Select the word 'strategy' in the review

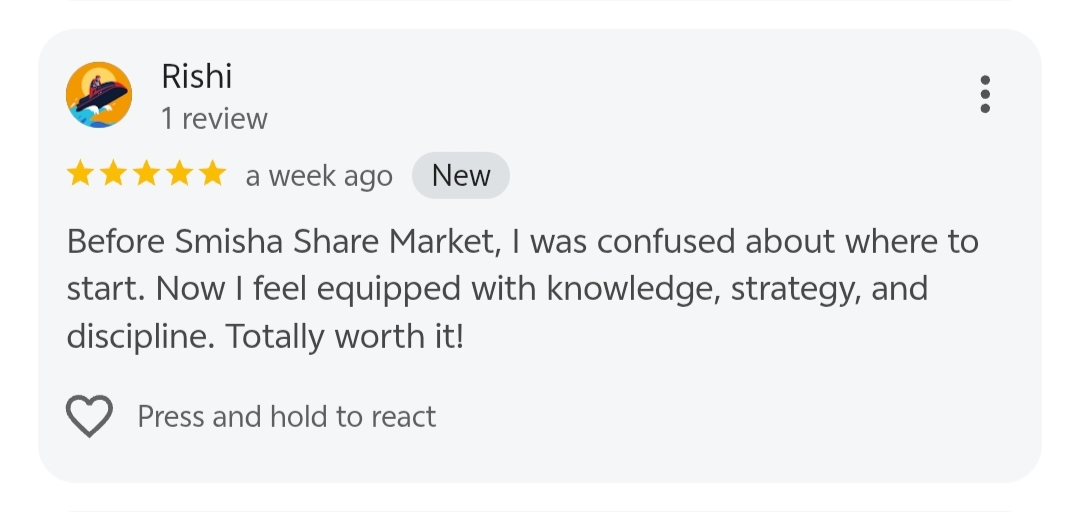click(x=794, y=290)
